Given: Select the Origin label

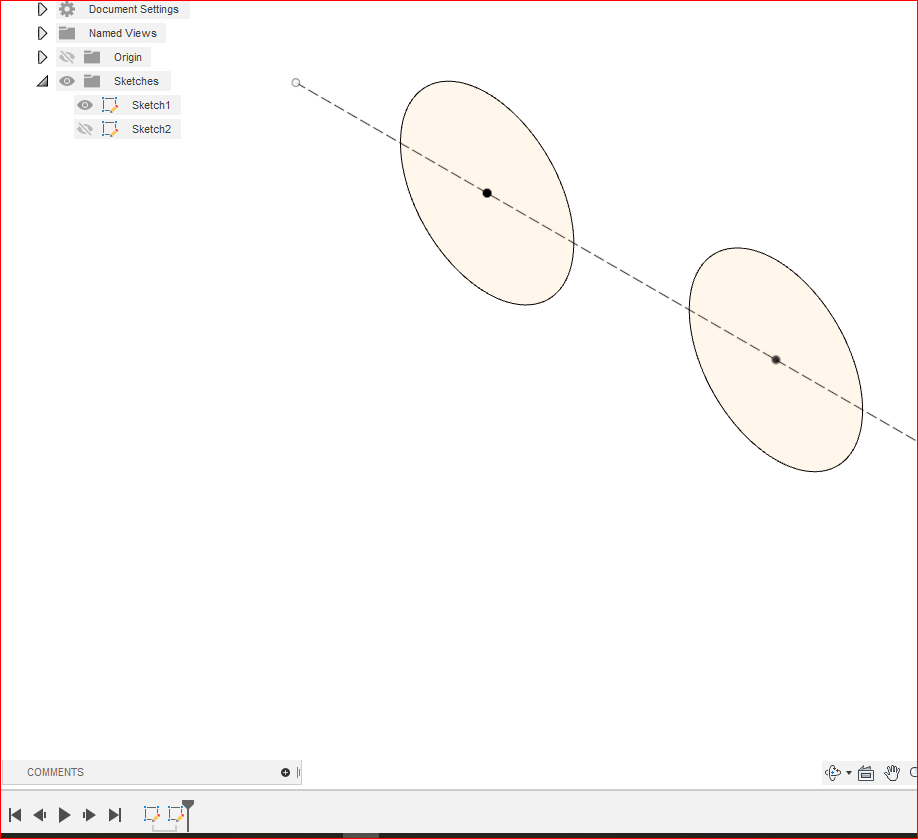Looking at the screenshot, I should [128, 57].
